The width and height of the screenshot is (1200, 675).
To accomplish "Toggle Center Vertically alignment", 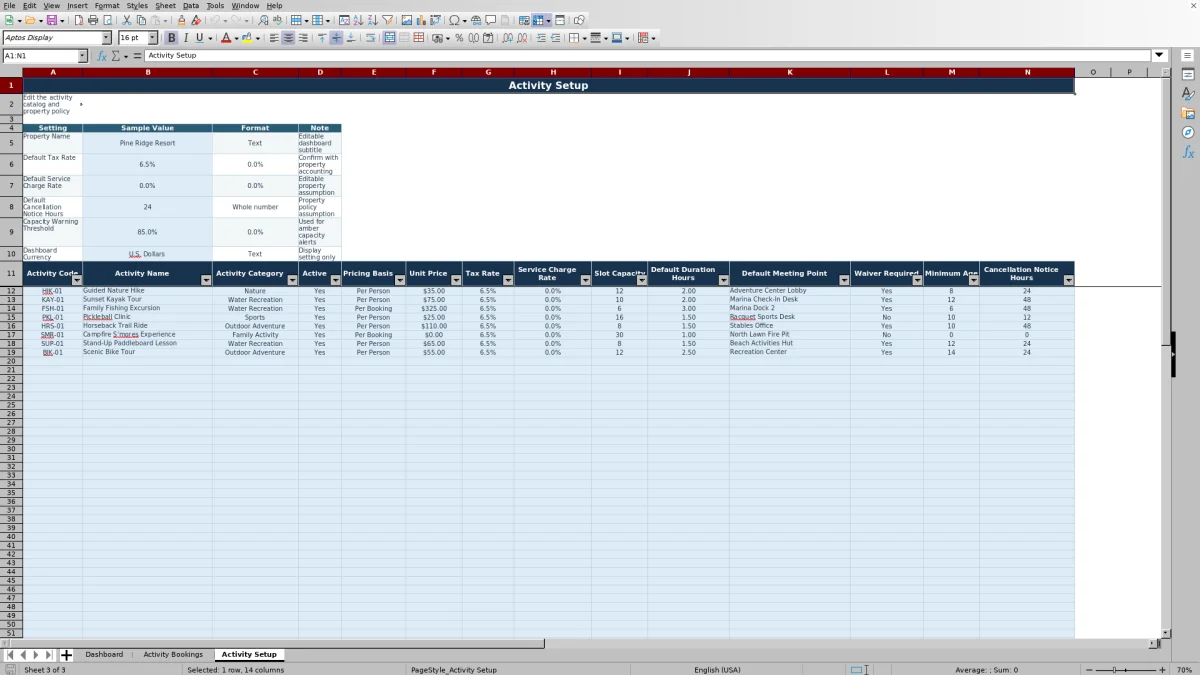I will click(336, 38).
